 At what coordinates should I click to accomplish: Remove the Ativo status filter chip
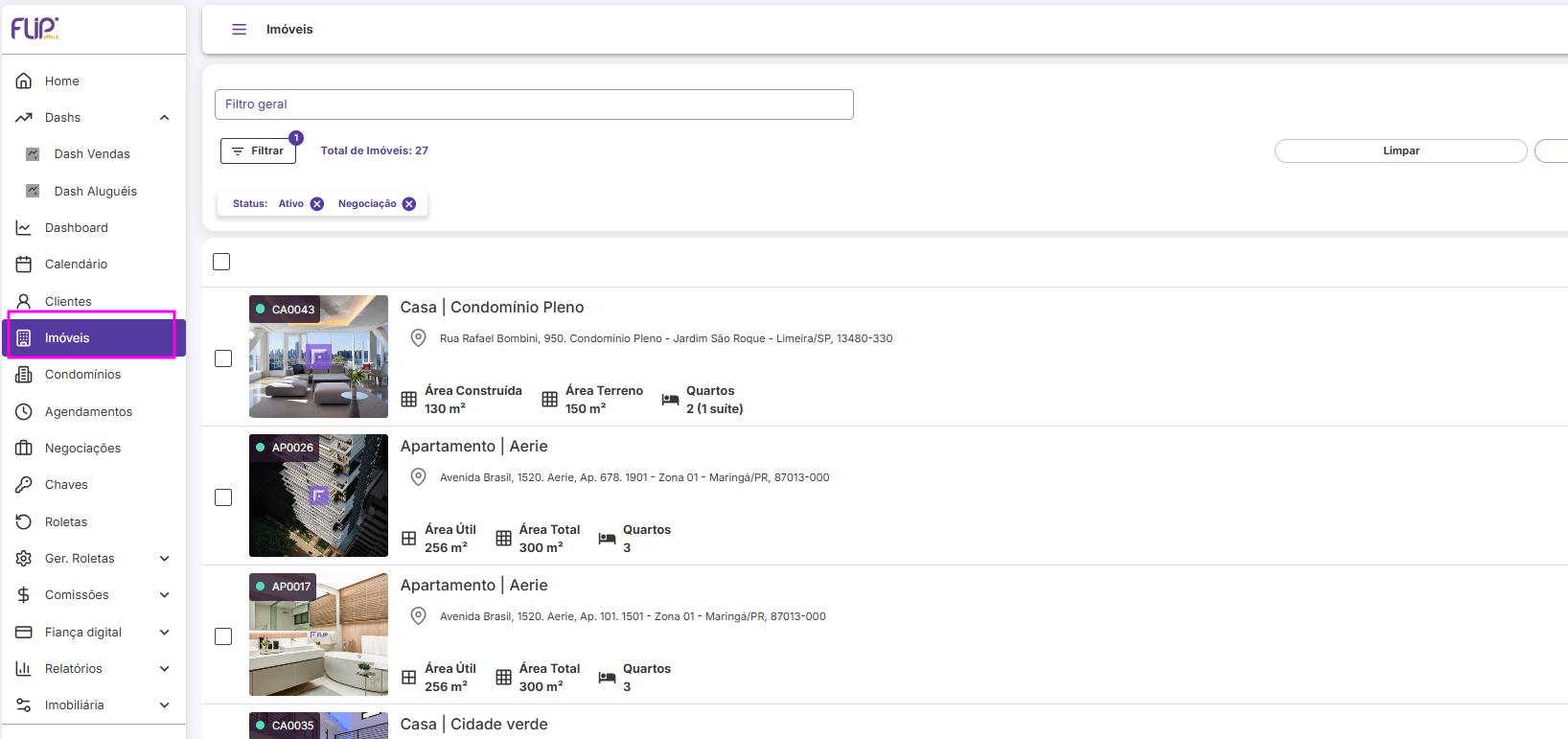tap(317, 204)
